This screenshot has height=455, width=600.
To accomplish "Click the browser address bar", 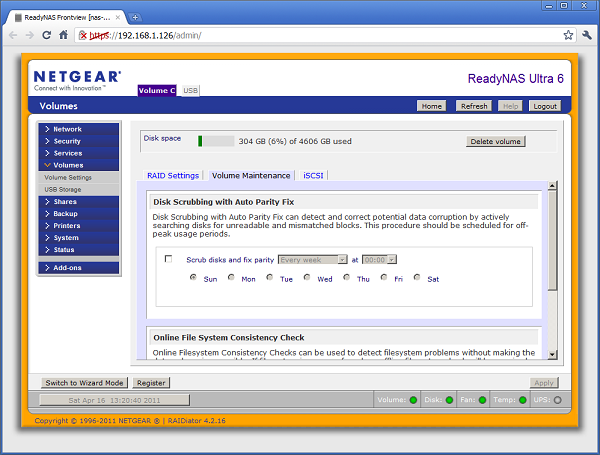I will (325, 36).
